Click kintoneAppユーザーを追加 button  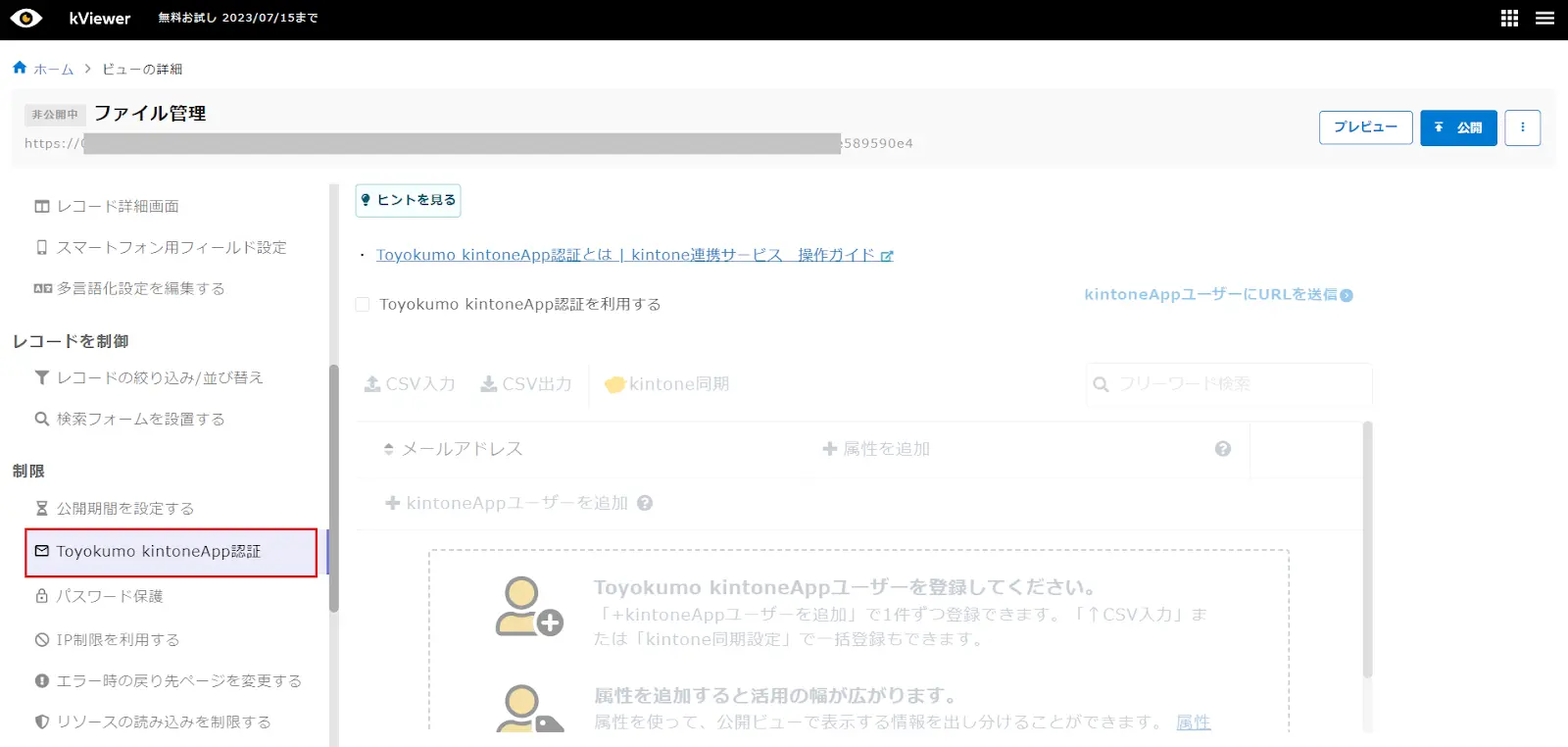coord(507,503)
